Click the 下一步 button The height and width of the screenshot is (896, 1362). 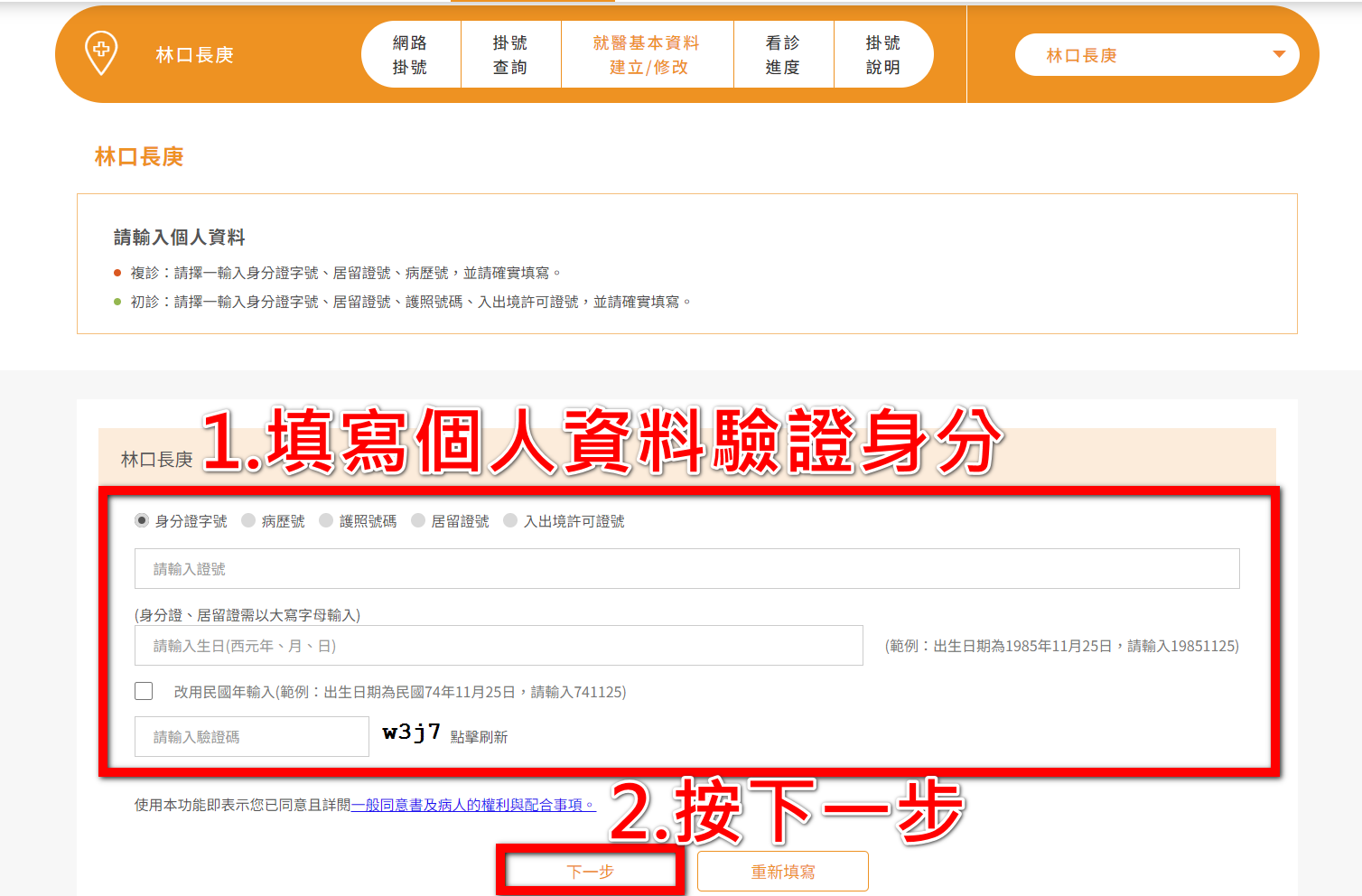pyautogui.click(x=591, y=872)
